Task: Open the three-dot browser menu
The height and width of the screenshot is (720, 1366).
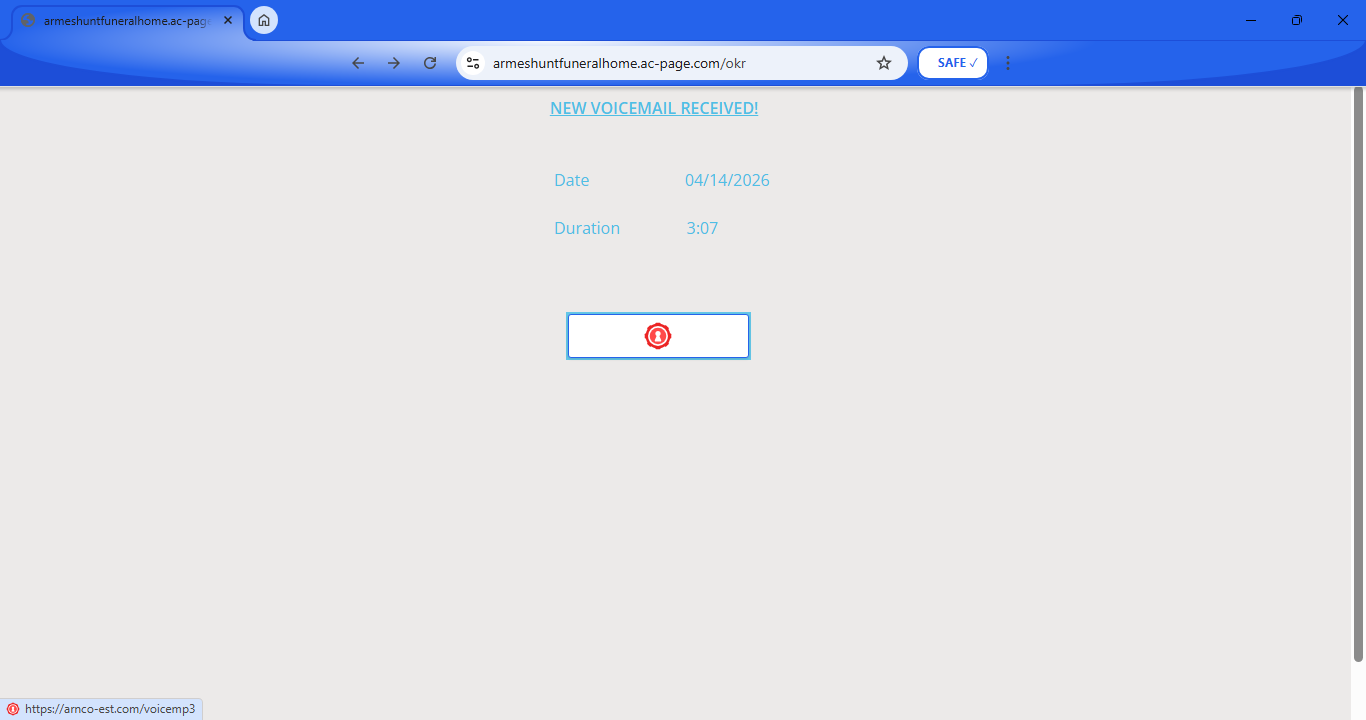Action: pos(1008,63)
